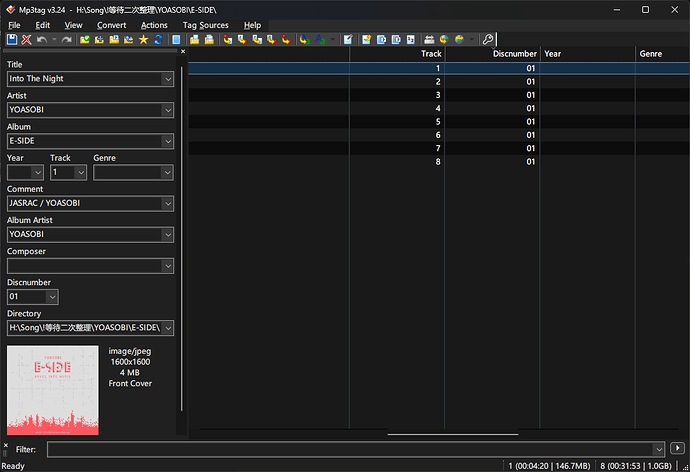The height and width of the screenshot is (472, 690).
Task: Click the blue Refresh arrows icon
Action: click(158, 40)
